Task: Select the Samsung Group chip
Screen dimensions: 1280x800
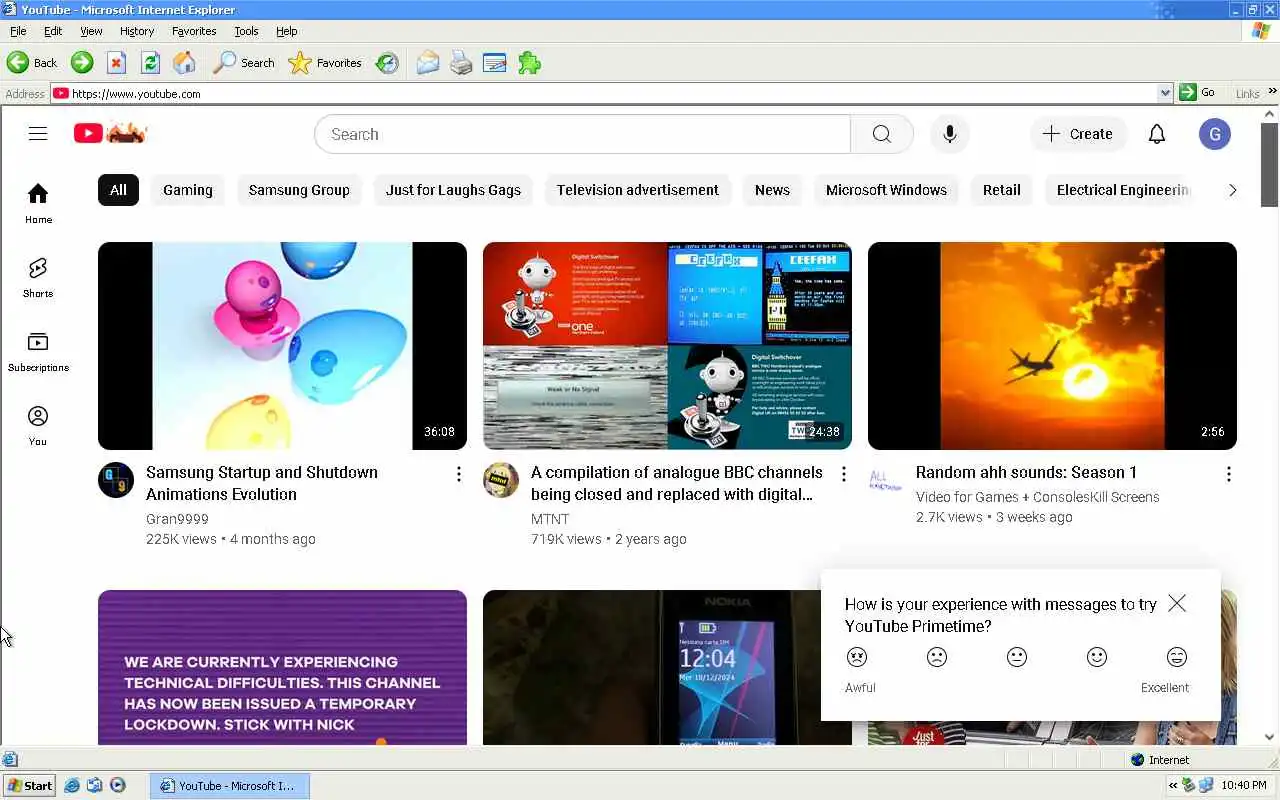Action: 299,190
